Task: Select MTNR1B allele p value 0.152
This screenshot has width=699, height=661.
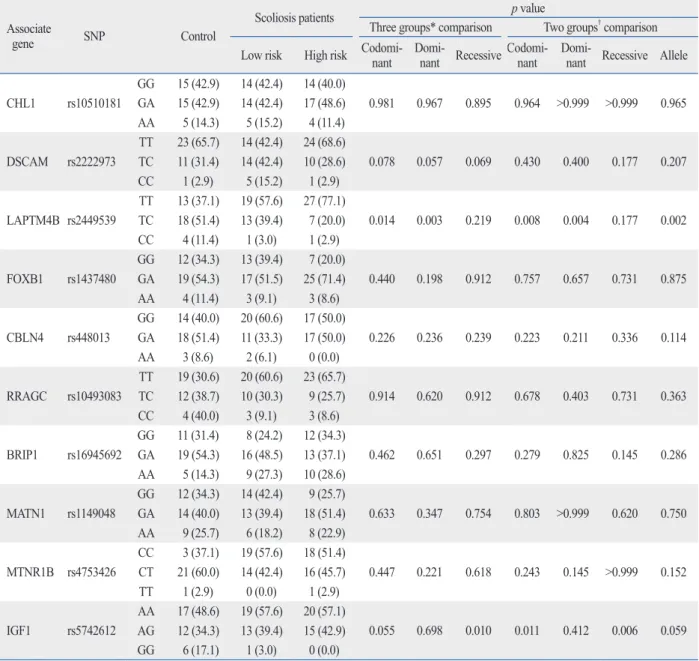Action: (x=673, y=572)
